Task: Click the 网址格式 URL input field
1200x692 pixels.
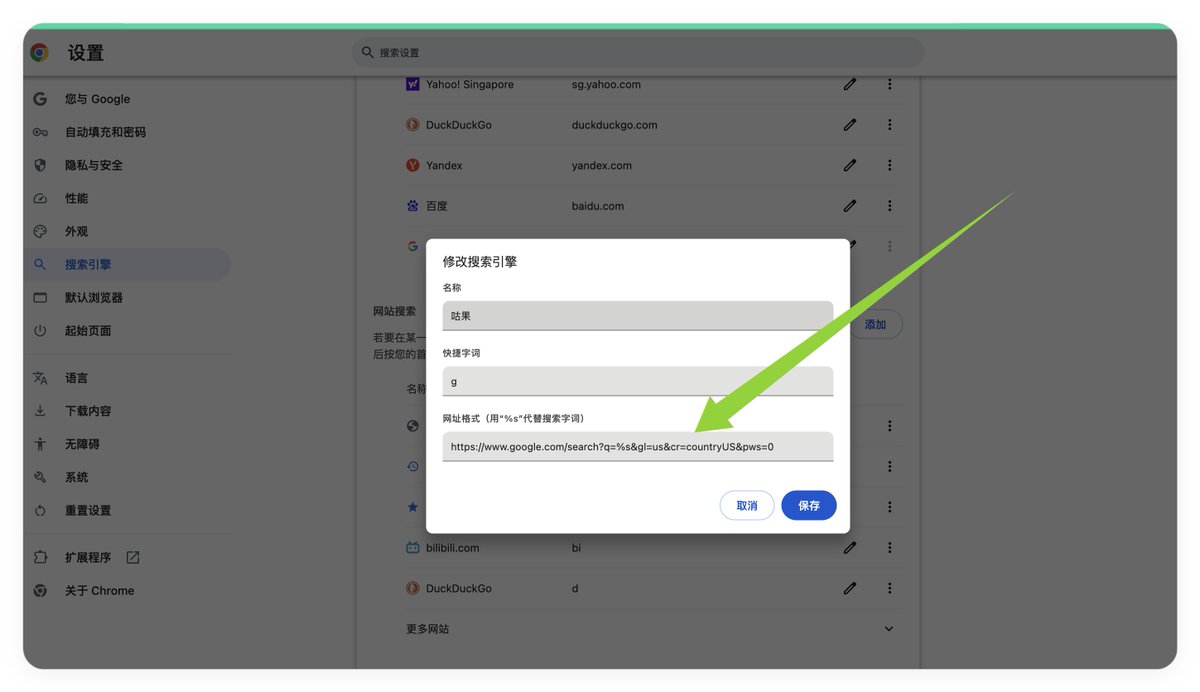Action: [638, 446]
